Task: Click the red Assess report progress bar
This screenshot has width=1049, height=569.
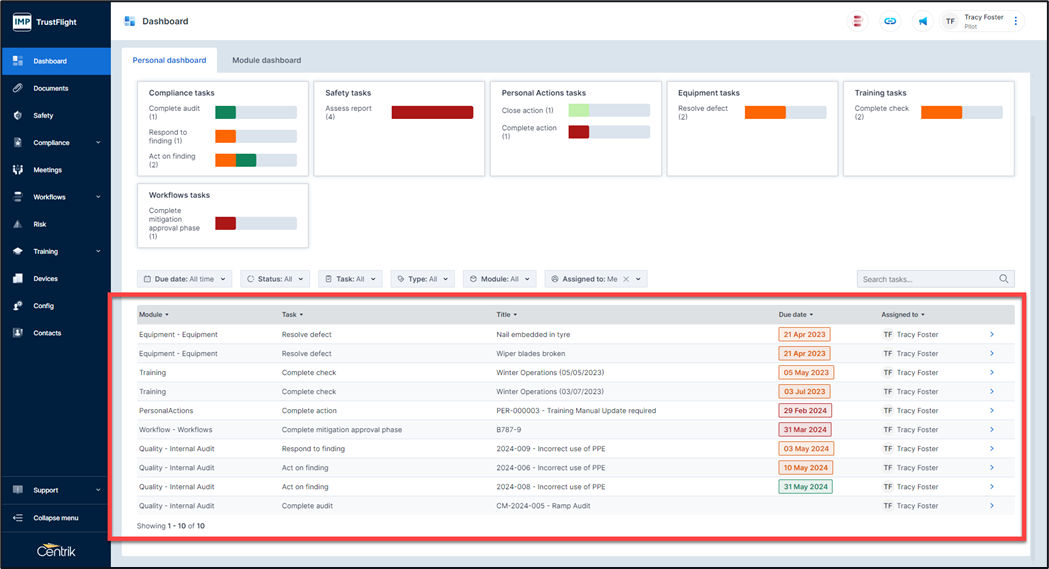Action: pos(432,113)
